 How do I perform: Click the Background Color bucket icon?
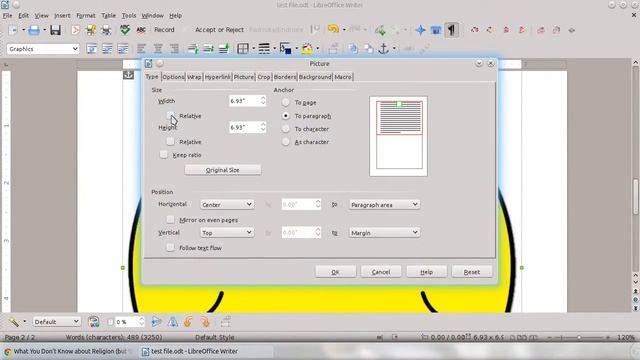click(x=307, y=49)
